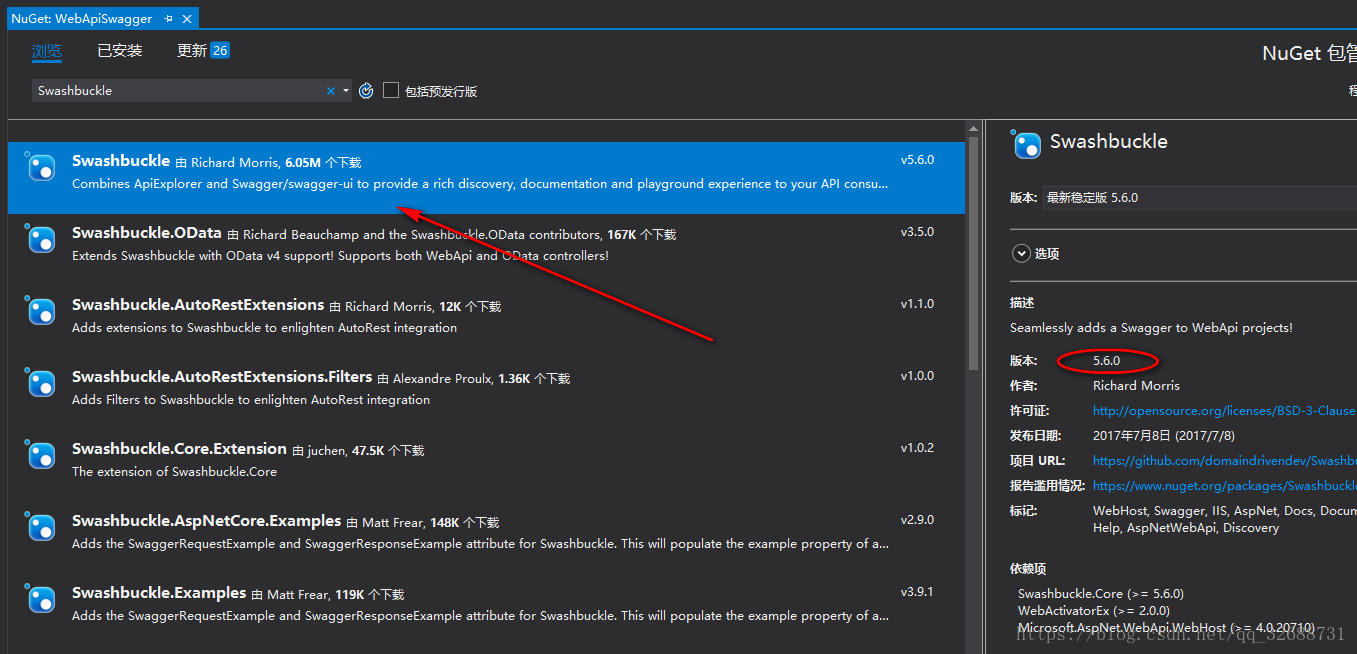Click version v1.0.0 in the AutoRestExtensions.Filters row

pyautogui.click(x=917, y=376)
